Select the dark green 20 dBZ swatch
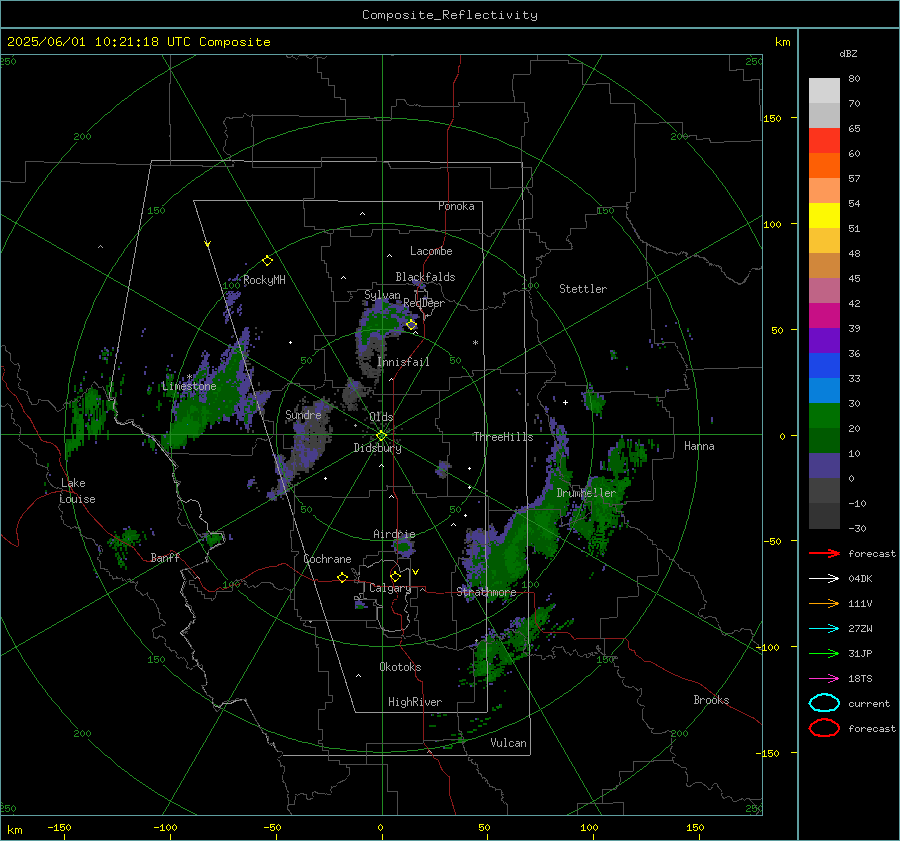 pyautogui.click(x=824, y=440)
